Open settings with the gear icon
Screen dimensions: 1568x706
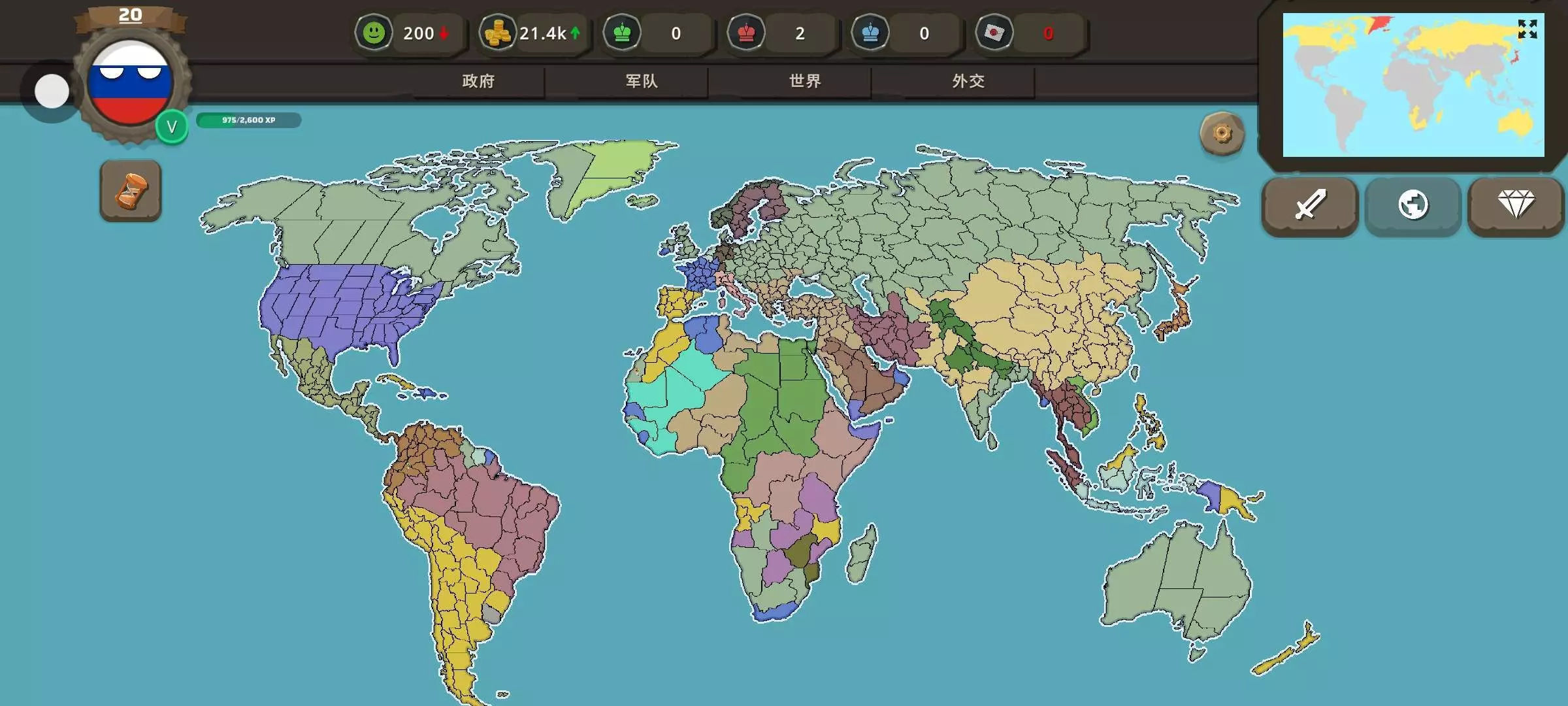(x=1222, y=134)
